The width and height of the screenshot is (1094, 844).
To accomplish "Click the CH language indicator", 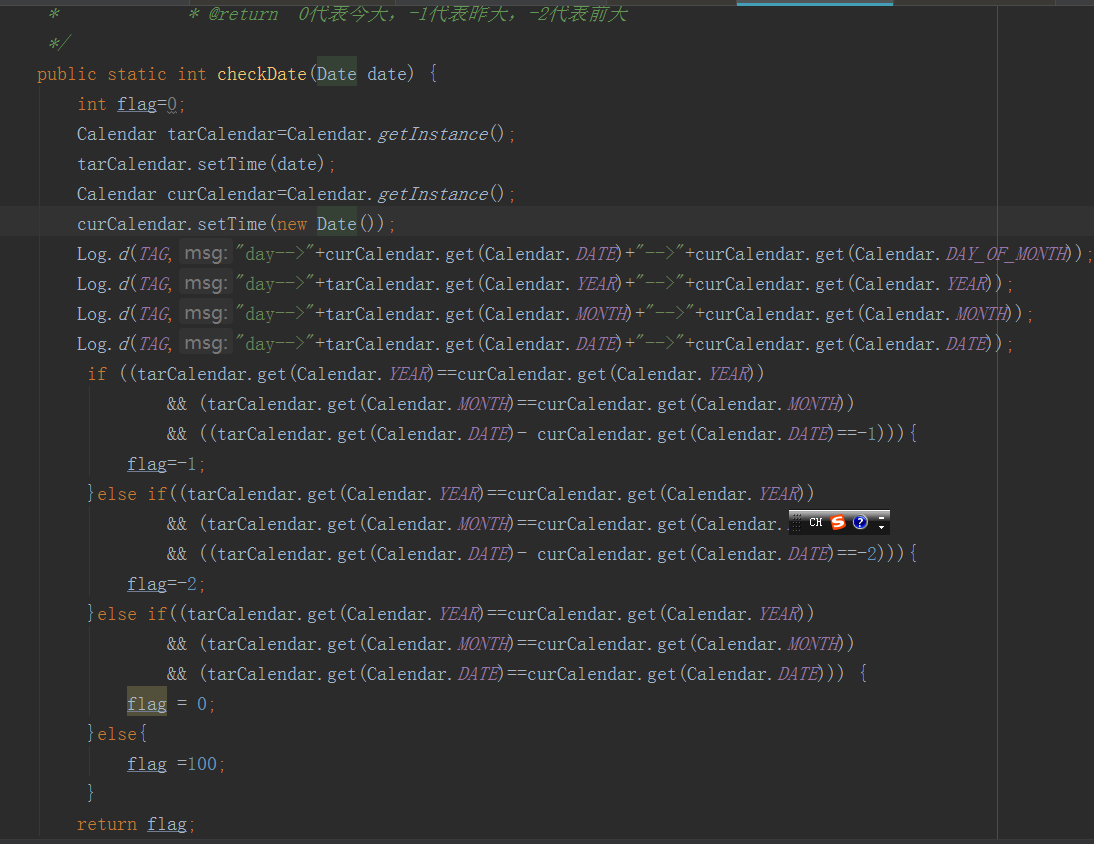I will (815, 522).
